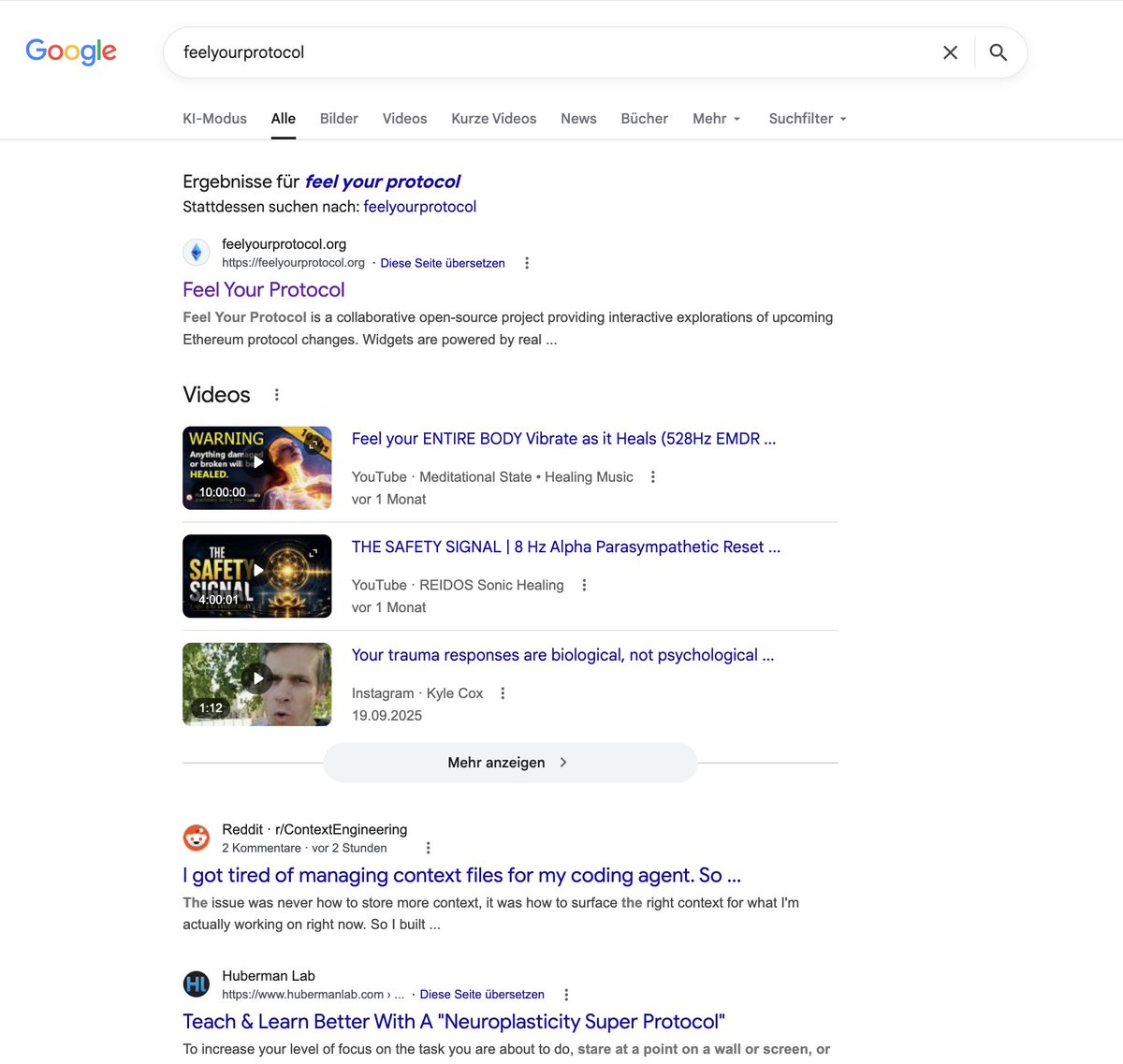The height and width of the screenshot is (1064, 1123).
Task: Open options for REIDOS Sonic Healing video
Action: click(584, 585)
